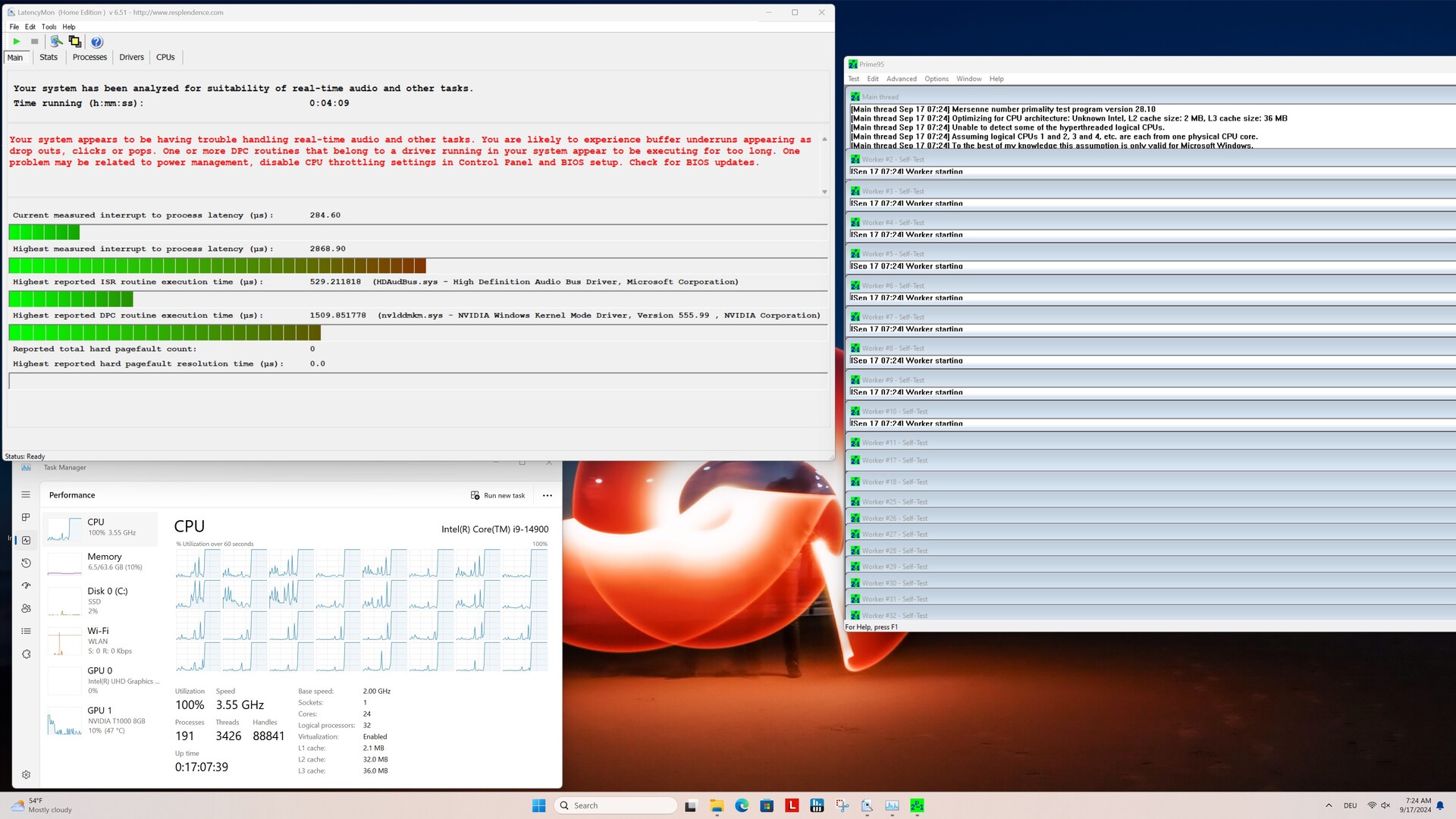
Task: Switch to the Drivers tab
Action: tap(131, 58)
